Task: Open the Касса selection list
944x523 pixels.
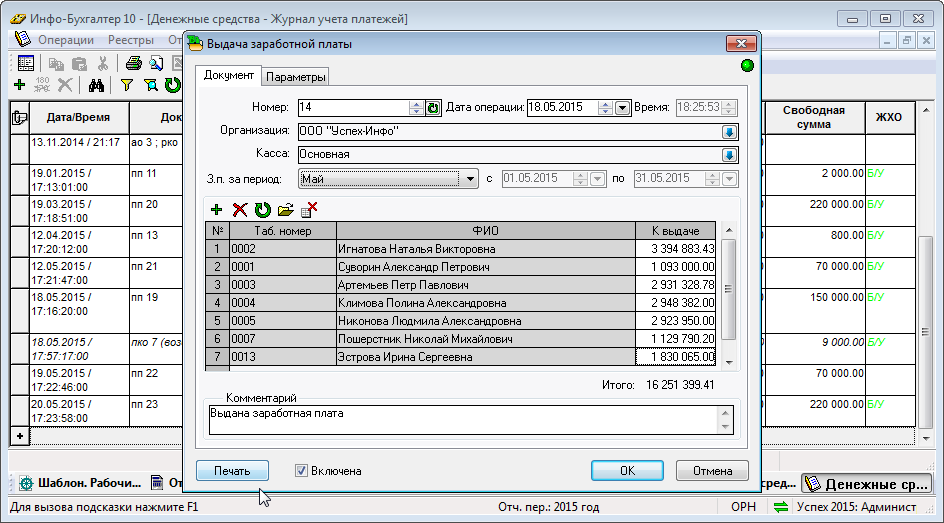Action: (729, 155)
